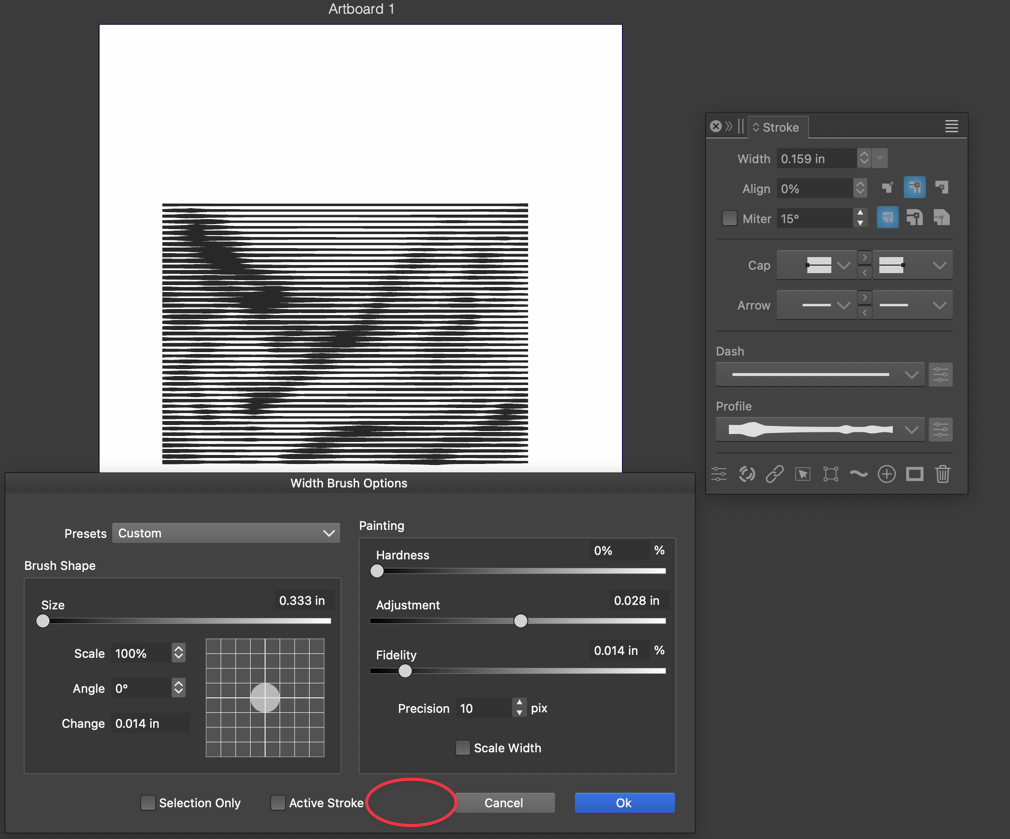Open the Presets dropdown showing Custom
The image size is (1010, 839).
tap(226, 533)
